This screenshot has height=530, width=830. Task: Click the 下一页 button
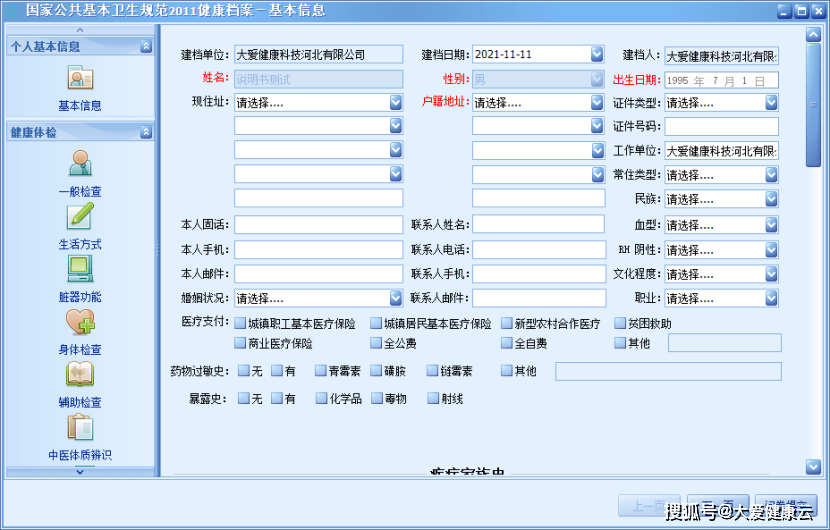(x=717, y=505)
